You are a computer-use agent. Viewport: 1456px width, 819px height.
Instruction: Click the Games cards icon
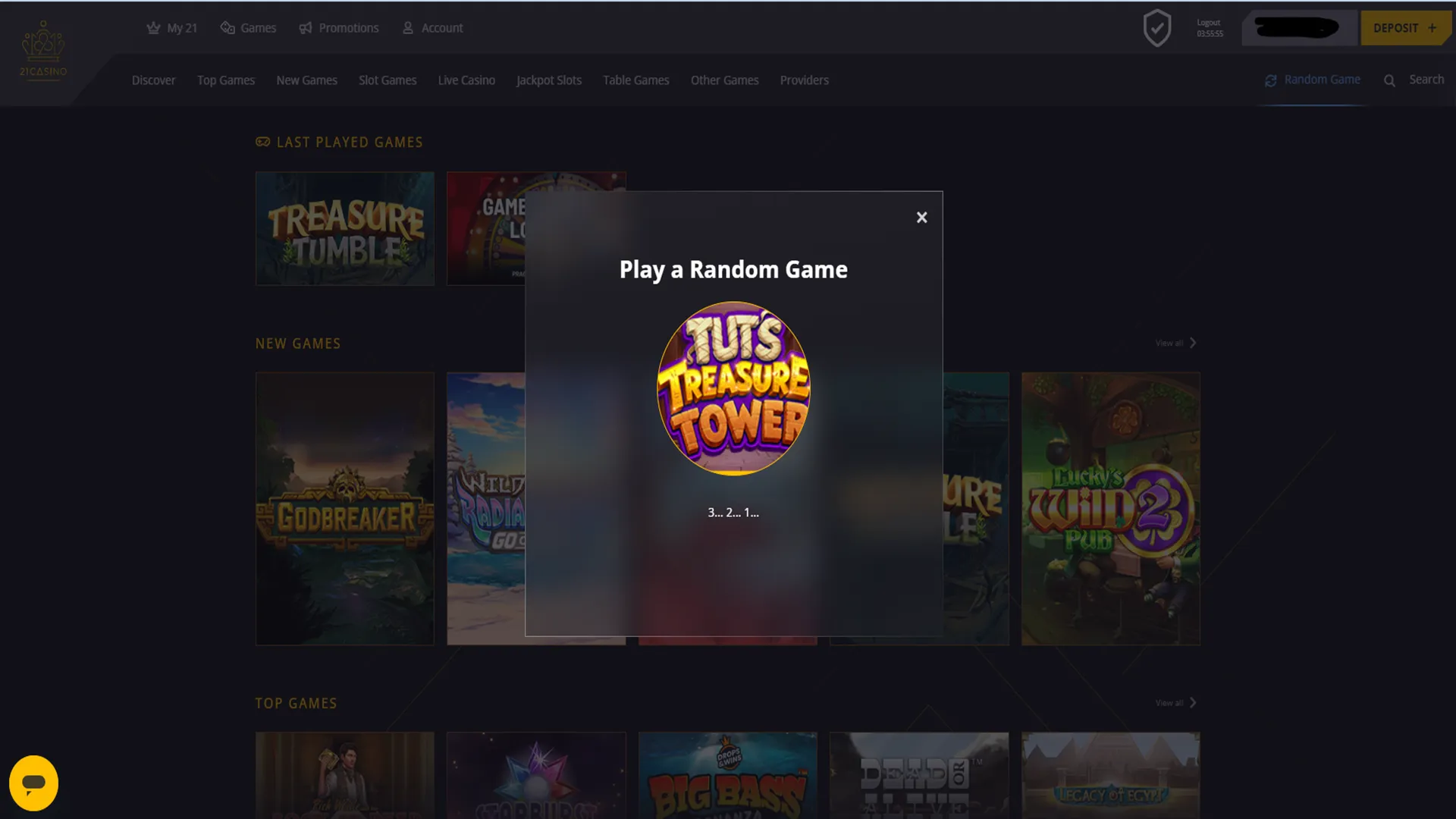227,27
